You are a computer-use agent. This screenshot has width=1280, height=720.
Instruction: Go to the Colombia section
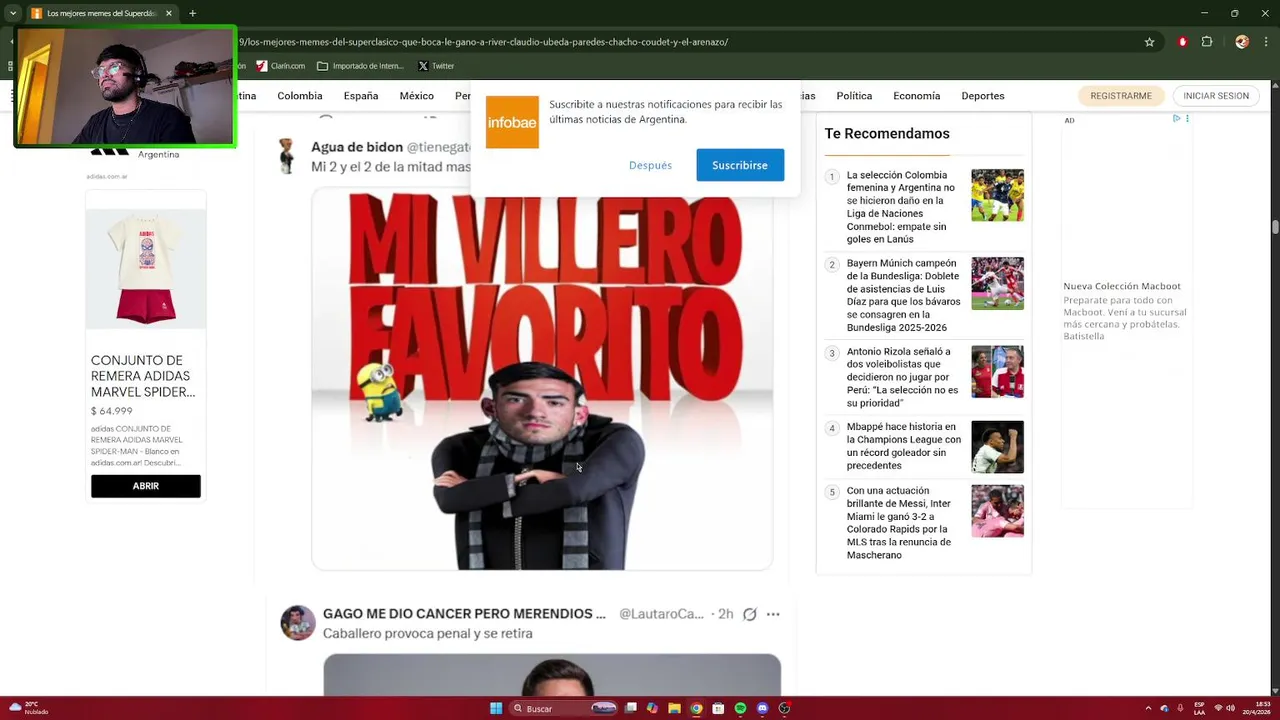[300, 96]
